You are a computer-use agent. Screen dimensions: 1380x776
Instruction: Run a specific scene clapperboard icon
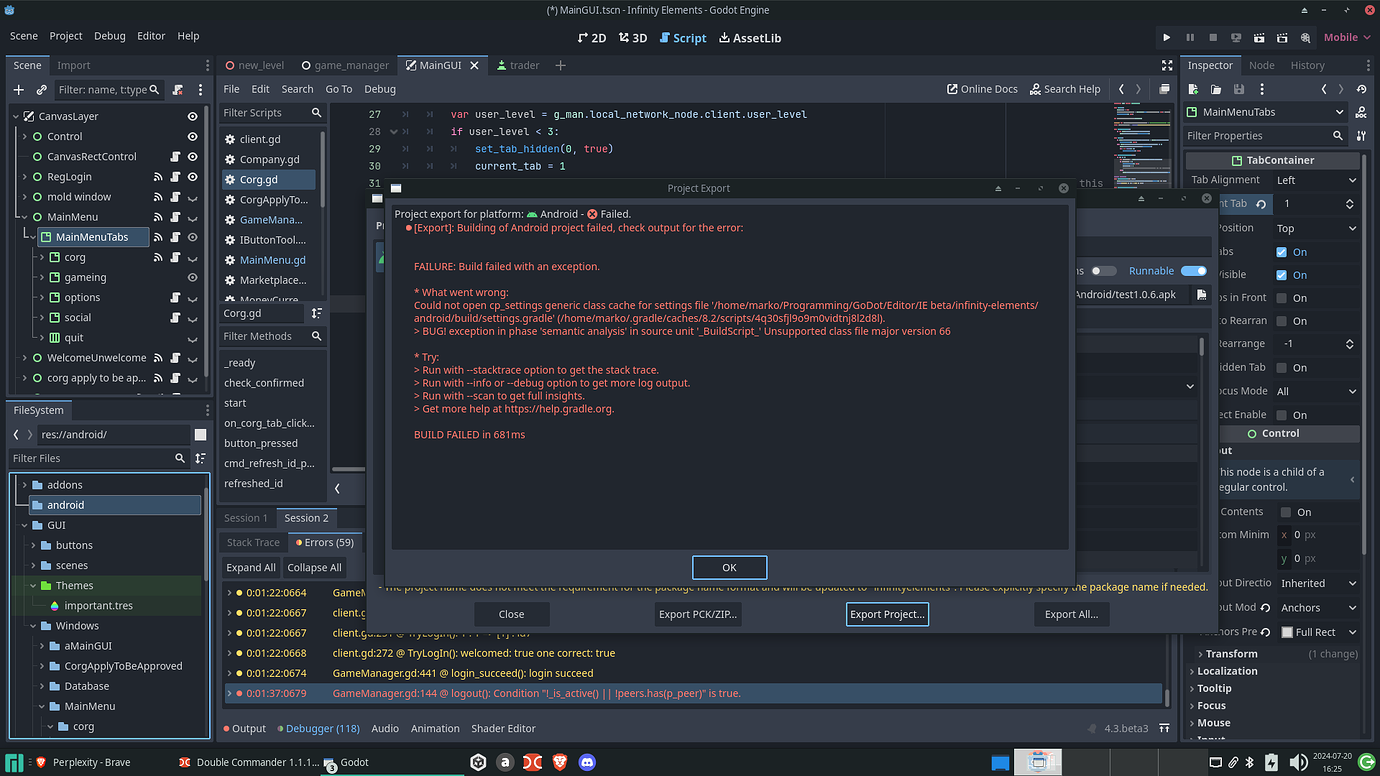(x=1282, y=37)
